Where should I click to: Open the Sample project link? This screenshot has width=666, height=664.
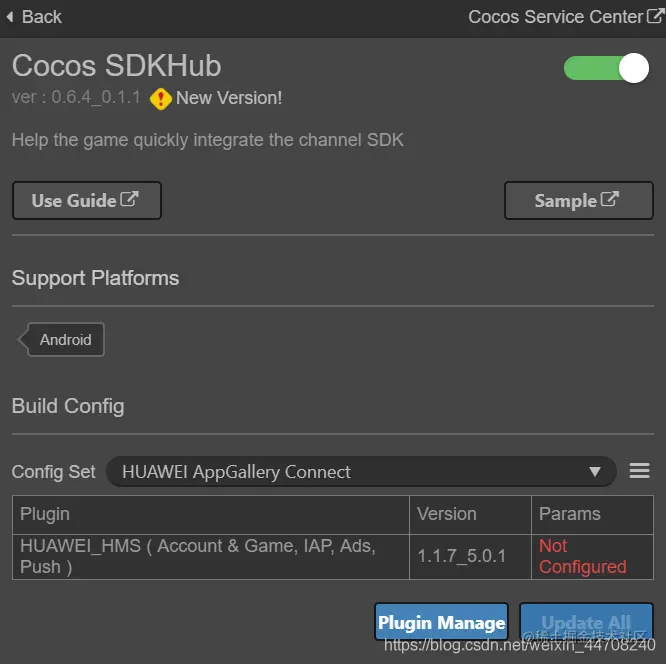(x=579, y=201)
